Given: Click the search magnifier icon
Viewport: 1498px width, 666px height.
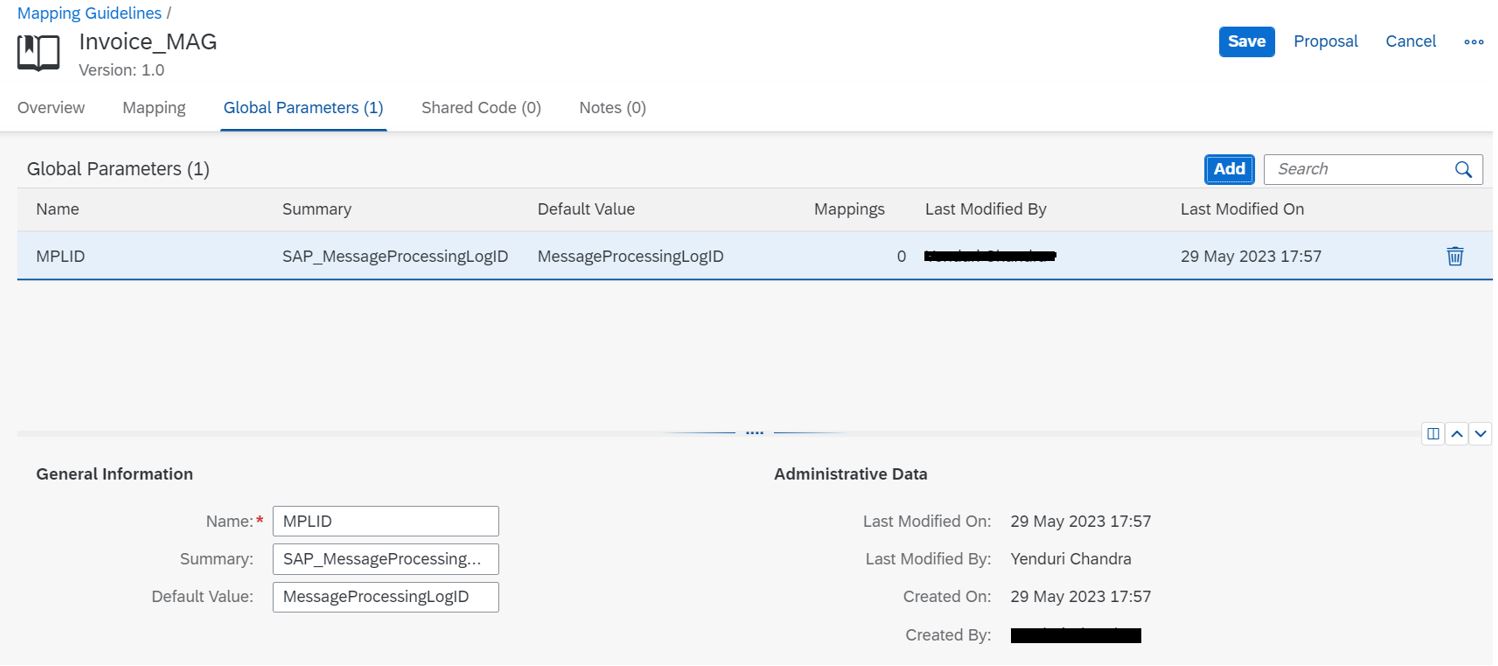Looking at the screenshot, I should [x=1463, y=169].
